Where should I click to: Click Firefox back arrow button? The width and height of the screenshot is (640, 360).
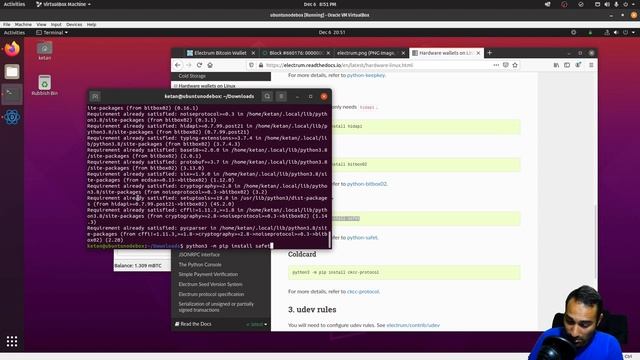pos(178,65)
